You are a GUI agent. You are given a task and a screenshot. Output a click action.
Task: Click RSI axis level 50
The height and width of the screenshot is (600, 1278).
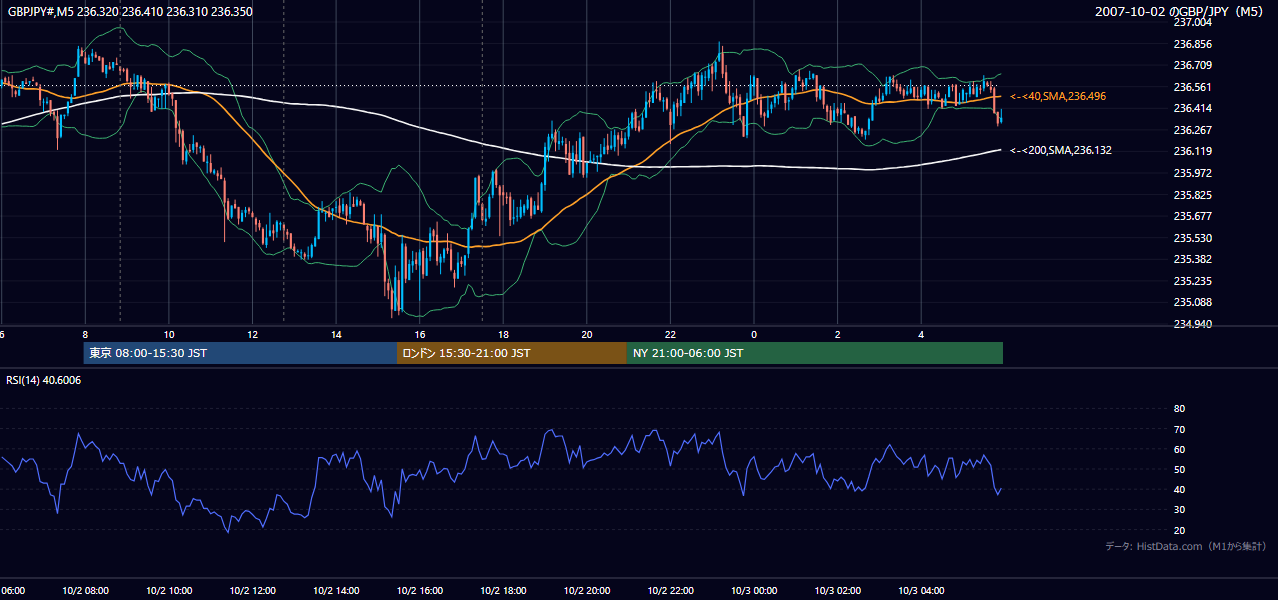click(1179, 470)
